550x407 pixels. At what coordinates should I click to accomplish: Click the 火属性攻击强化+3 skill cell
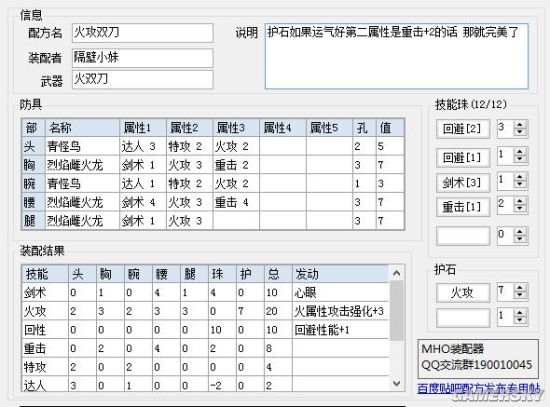tap(341, 311)
